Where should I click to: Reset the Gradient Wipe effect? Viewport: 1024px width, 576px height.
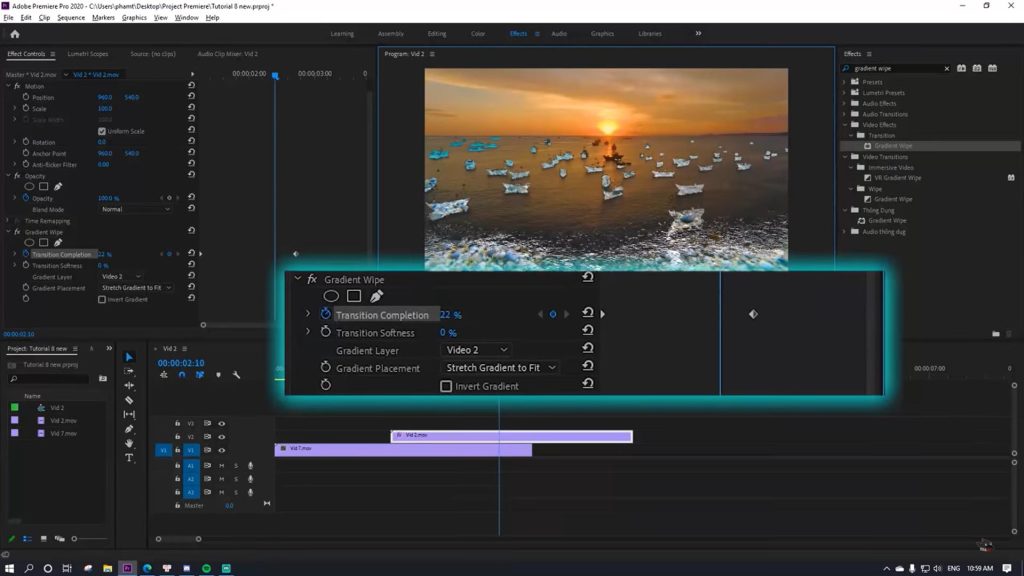[588, 278]
